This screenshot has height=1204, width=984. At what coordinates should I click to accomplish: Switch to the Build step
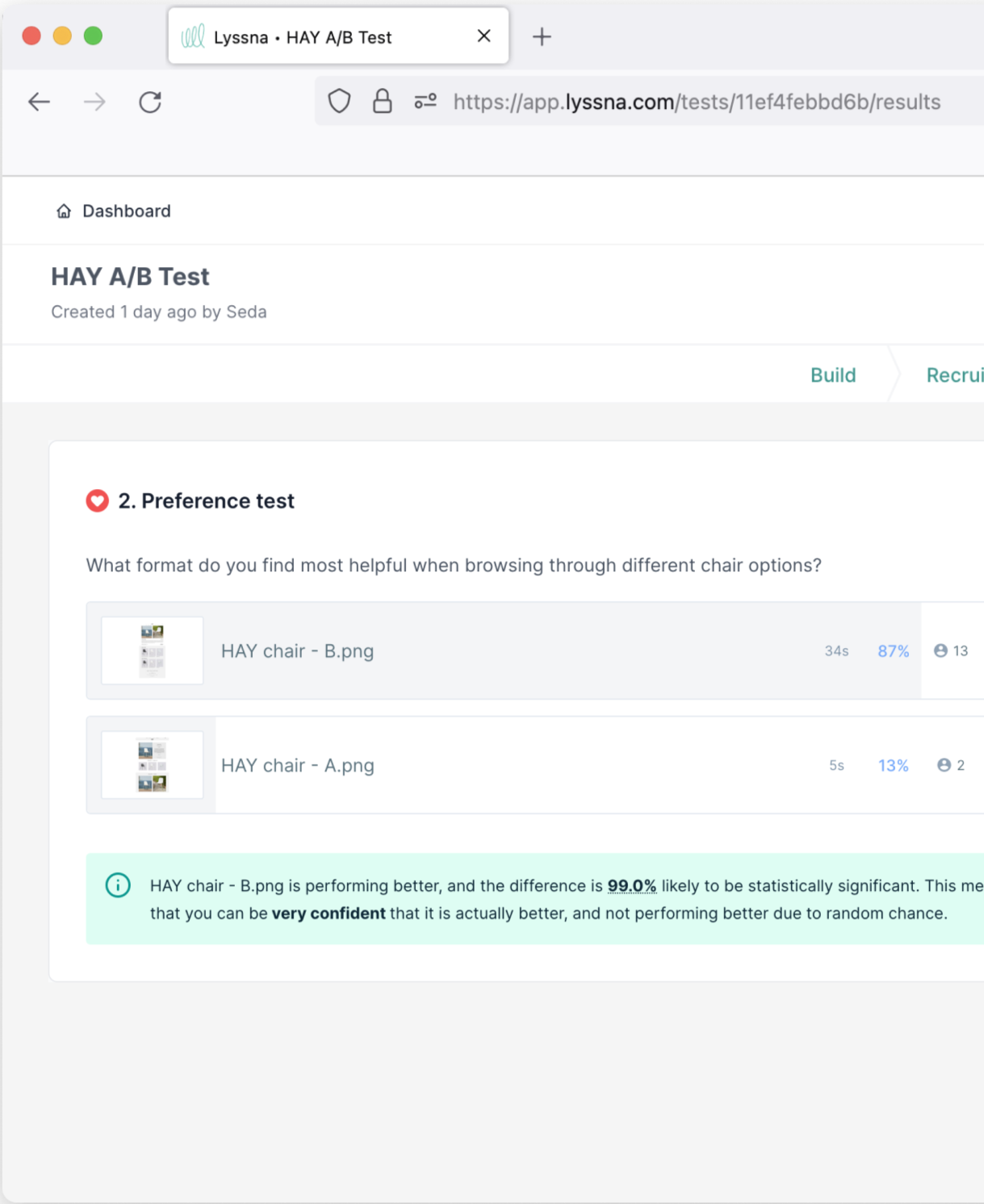pos(833,375)
